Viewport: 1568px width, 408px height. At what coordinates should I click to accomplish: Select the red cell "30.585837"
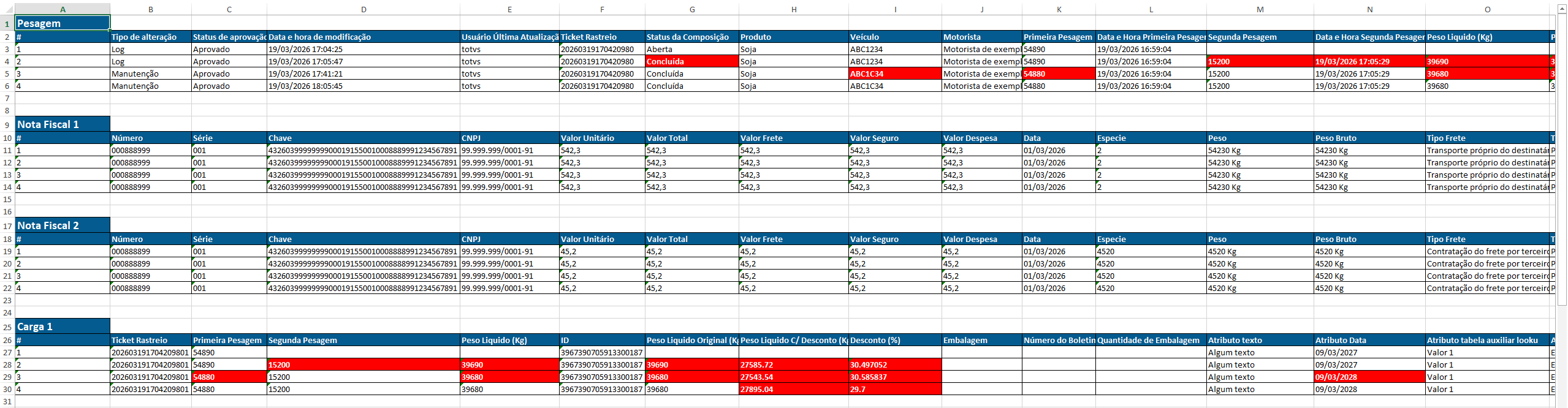(x=895, y=377)
